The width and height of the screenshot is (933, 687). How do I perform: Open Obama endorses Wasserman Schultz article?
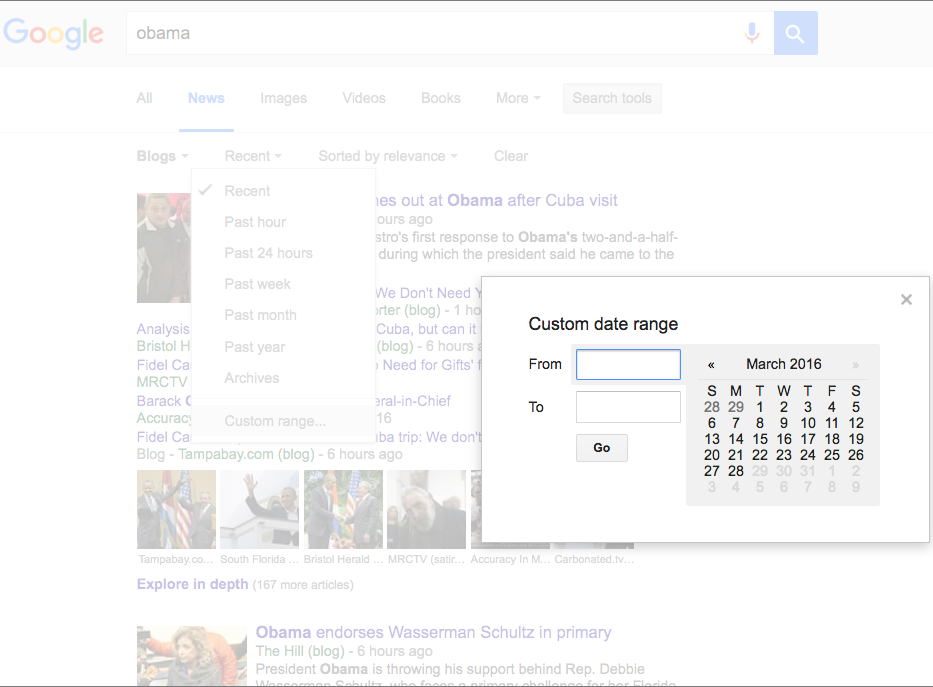[433, 632]
